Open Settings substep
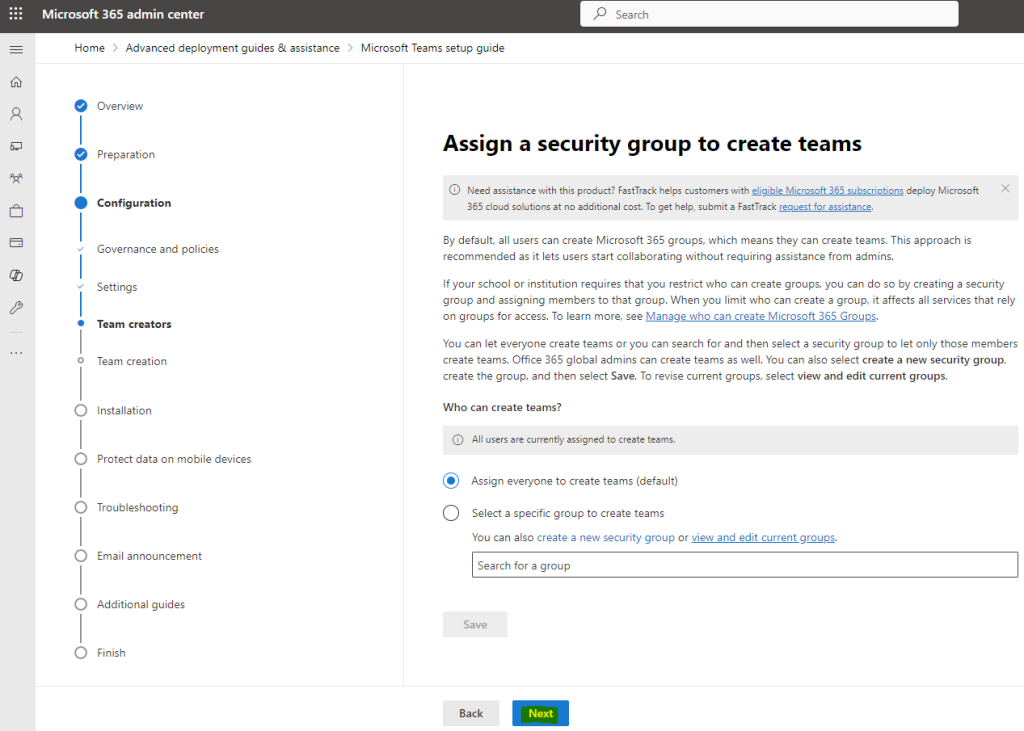The width and height of the screenshot is (1024, 731). (117, 287)
